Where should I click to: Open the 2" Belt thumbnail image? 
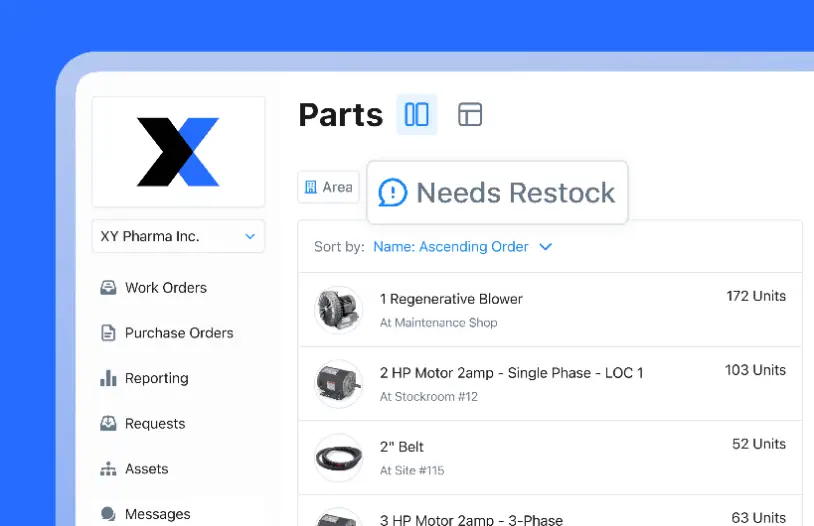pos(338,457)
